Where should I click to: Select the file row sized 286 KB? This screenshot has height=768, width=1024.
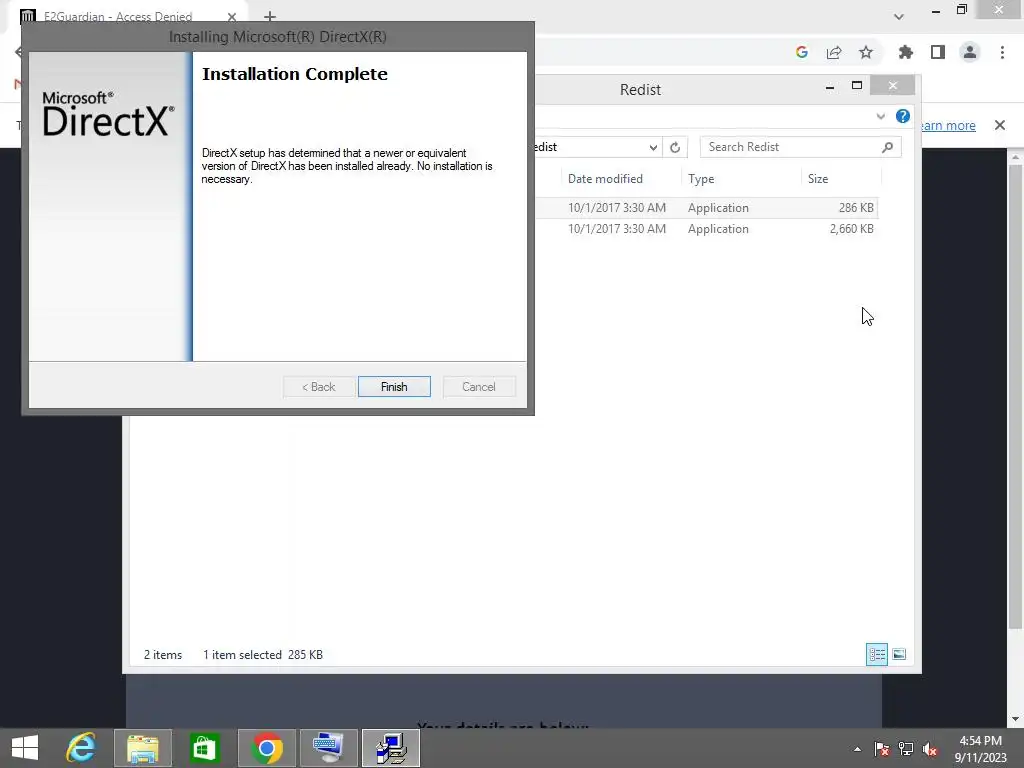coord(705,208)
